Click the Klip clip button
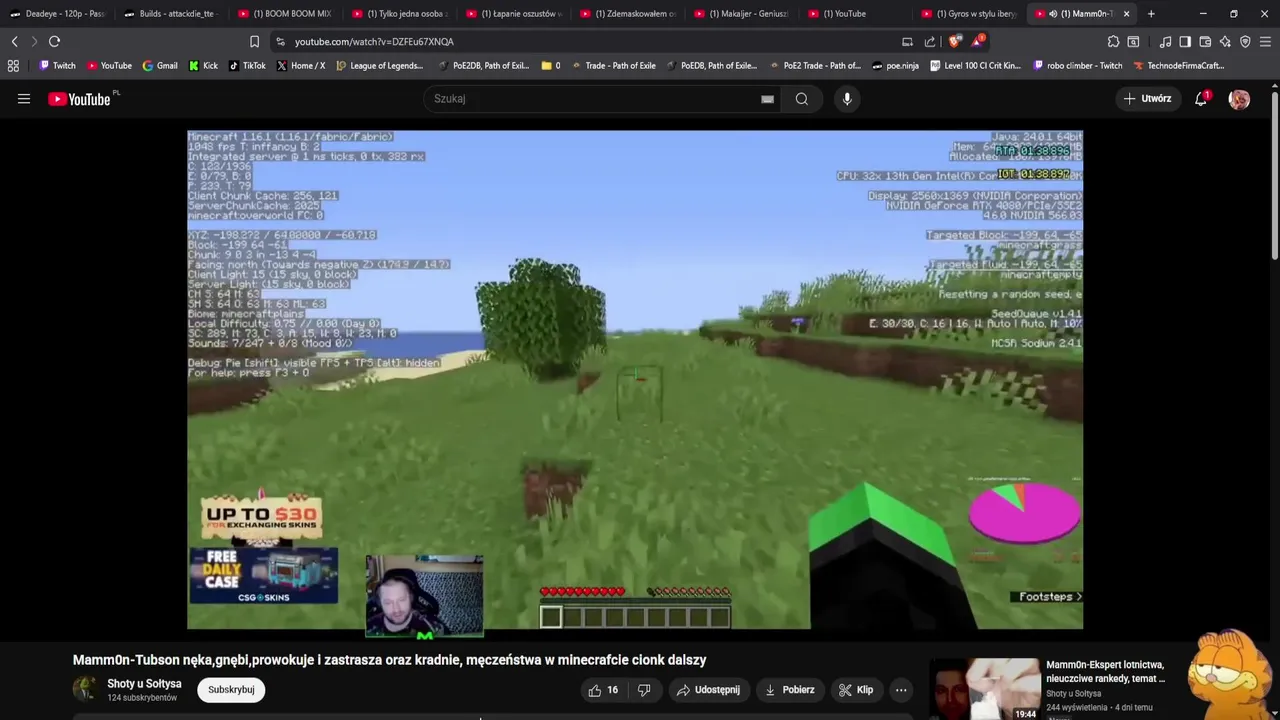This screenshot has width=1280, height=720. click(856, 690)
